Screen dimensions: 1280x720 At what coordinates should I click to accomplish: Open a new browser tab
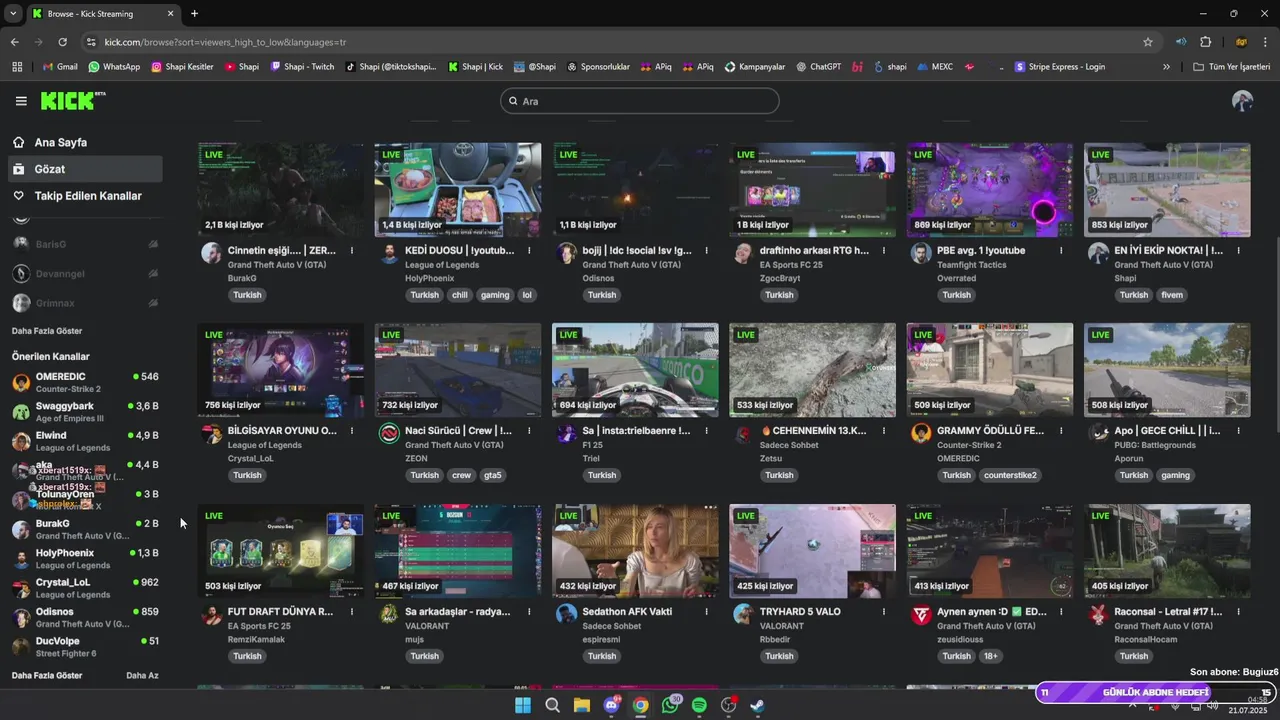[194, 14]
